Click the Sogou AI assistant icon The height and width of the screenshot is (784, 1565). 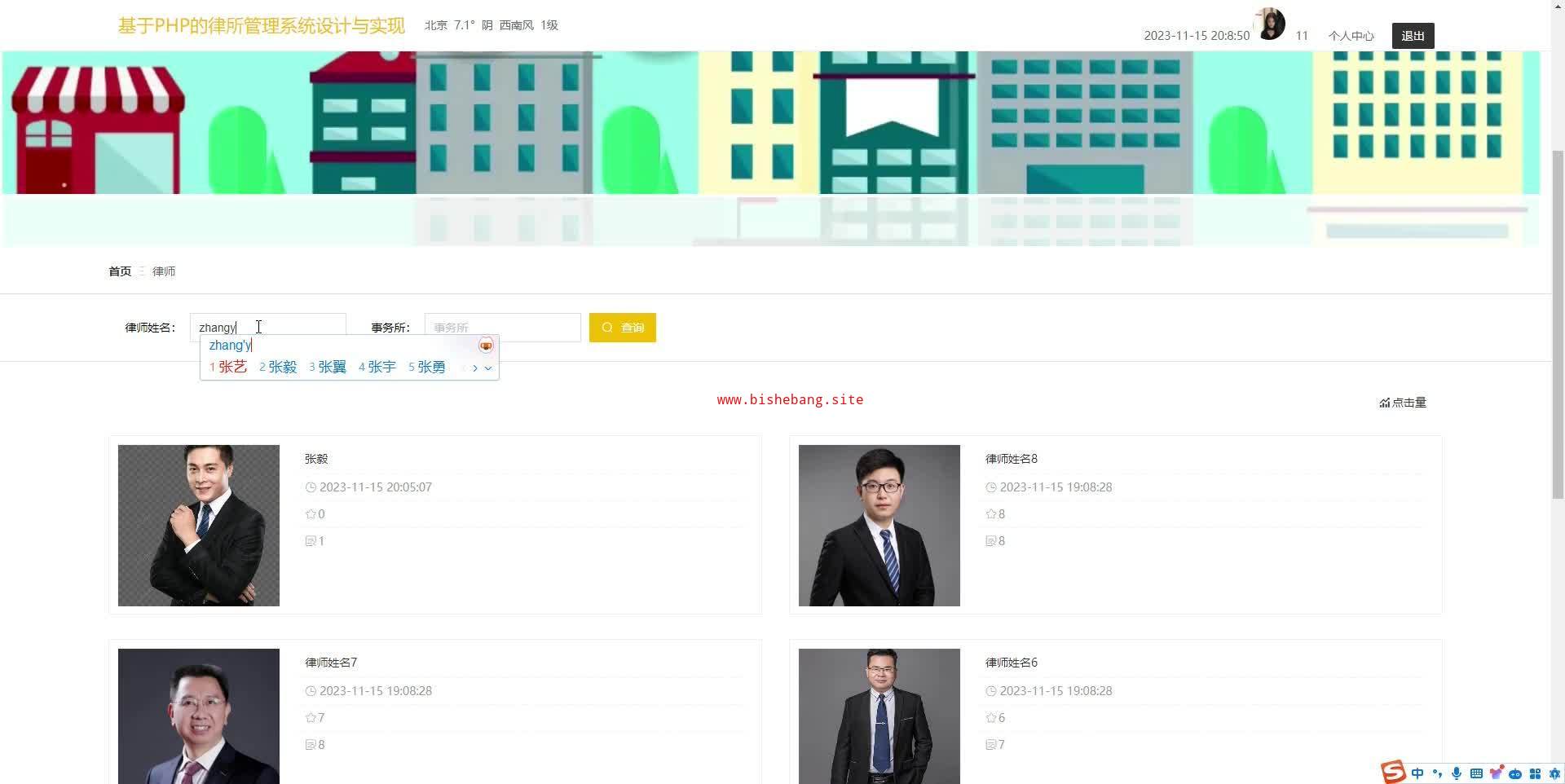[1554, 773]
